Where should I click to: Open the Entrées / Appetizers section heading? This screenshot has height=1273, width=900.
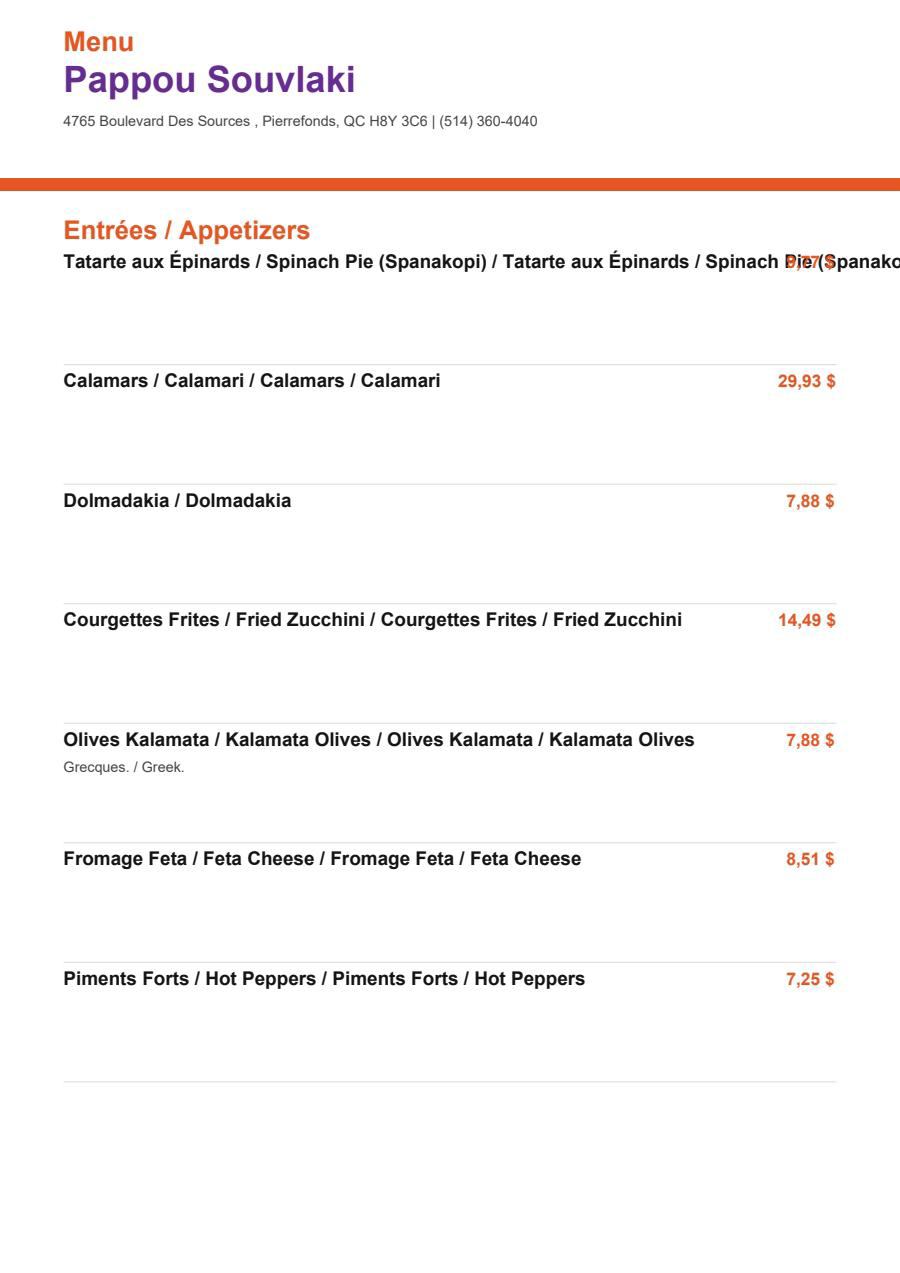click(187, 231)
